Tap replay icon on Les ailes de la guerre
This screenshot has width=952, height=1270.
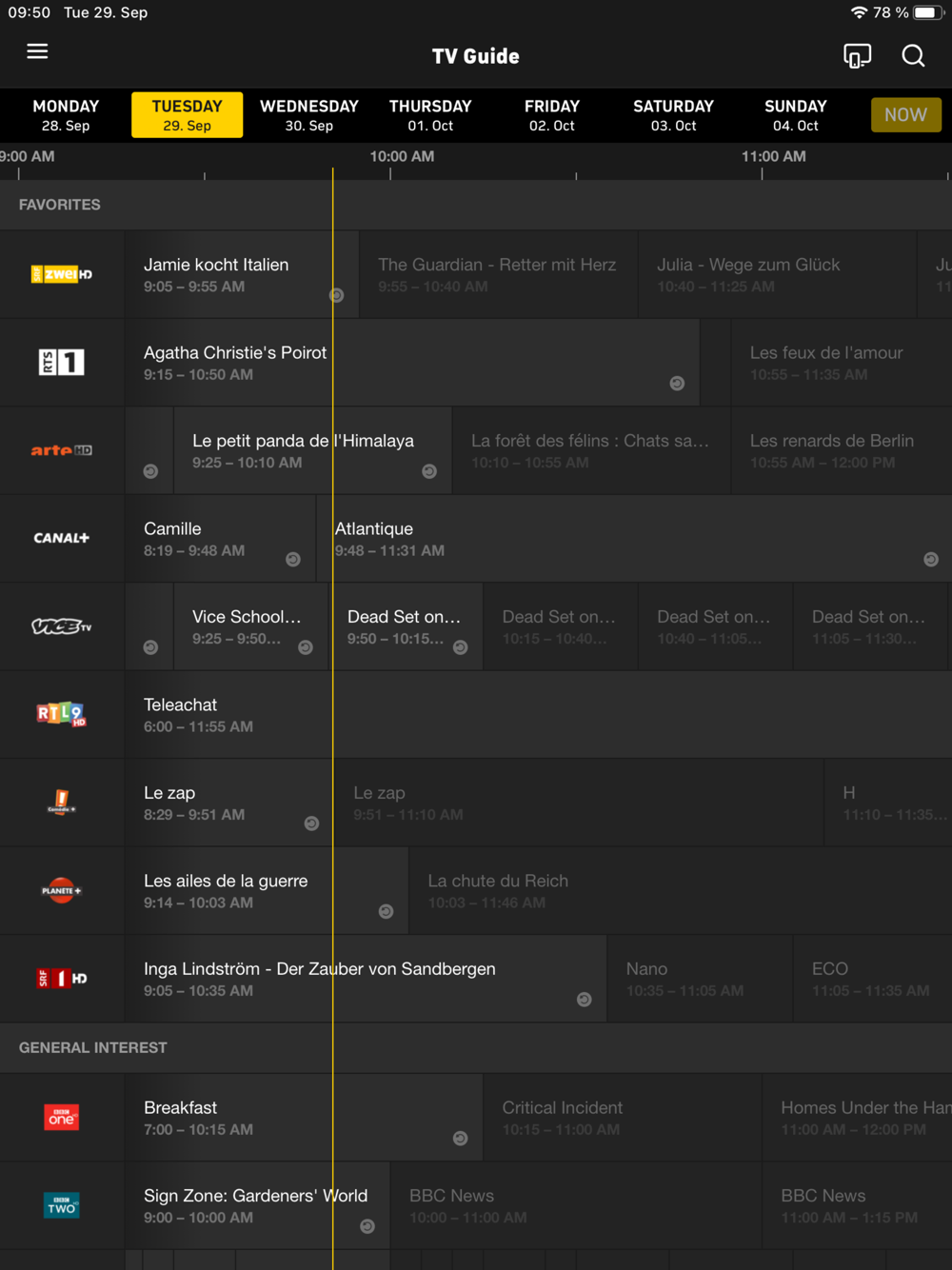coord(386,912)
